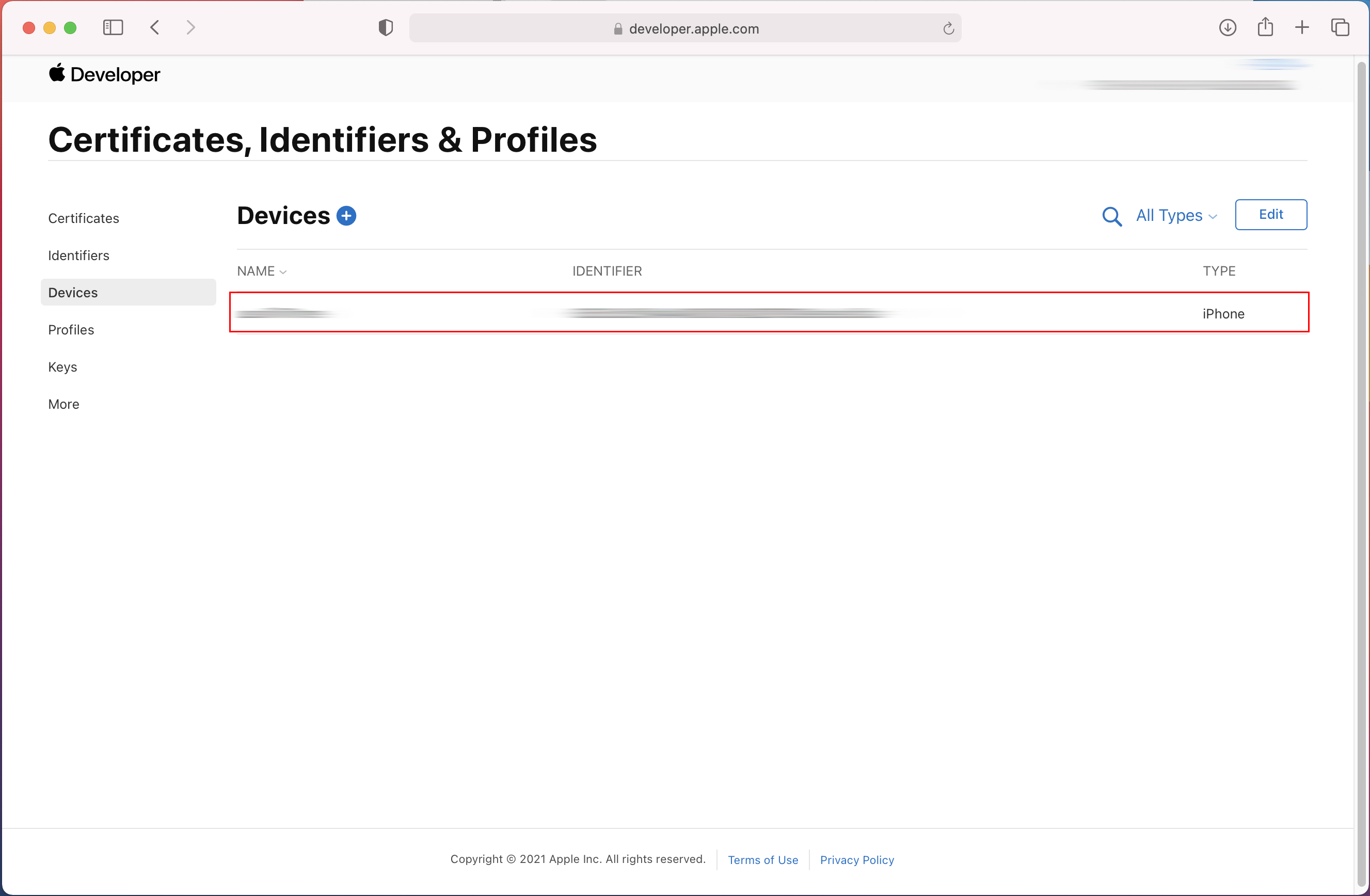This screenshot has height=896, width=1370.
Task: Click the search magnifier icon
Action: point(1111,216)
